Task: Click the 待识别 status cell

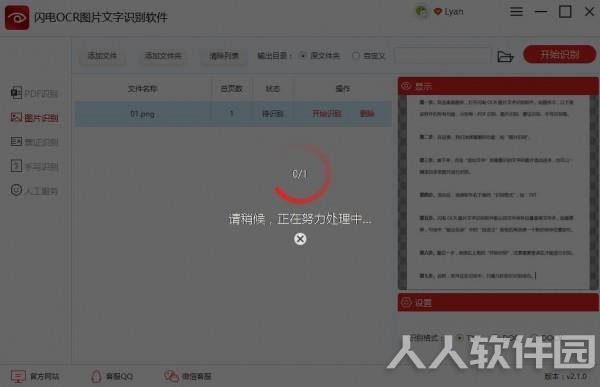Action: click(x=273, y=114)
